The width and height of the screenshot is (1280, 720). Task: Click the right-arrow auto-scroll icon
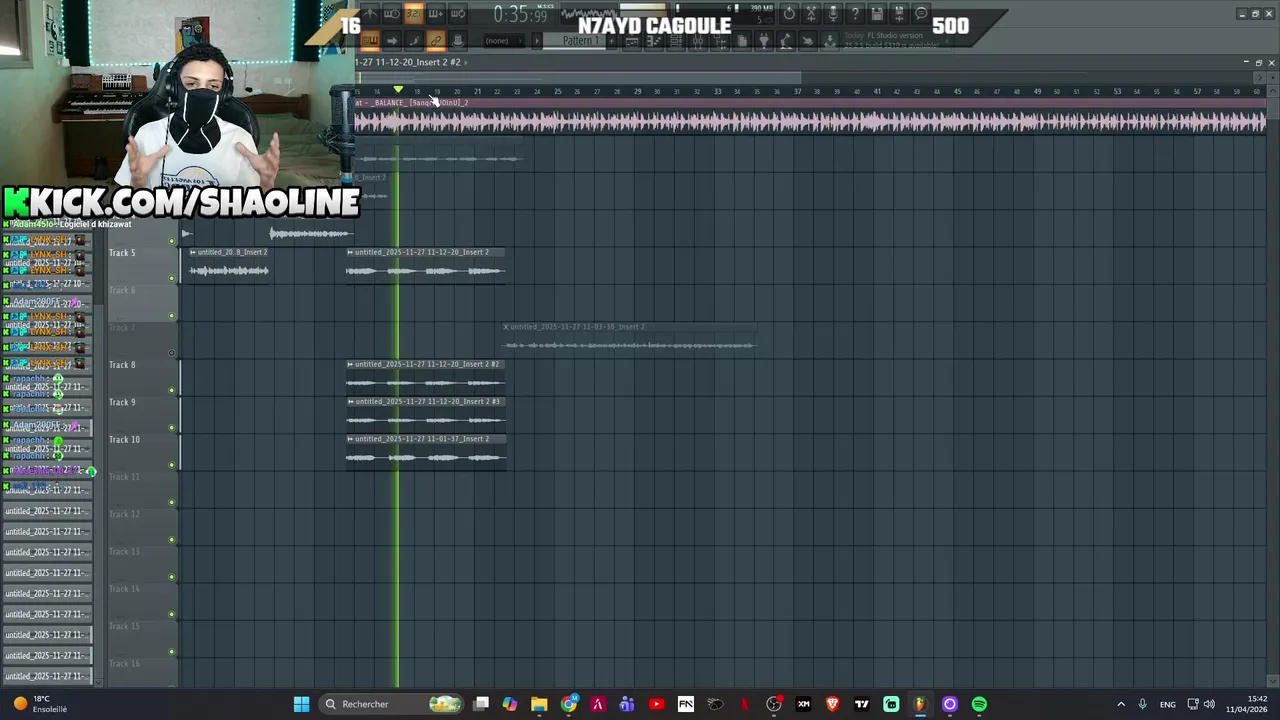tap(392, 41)
